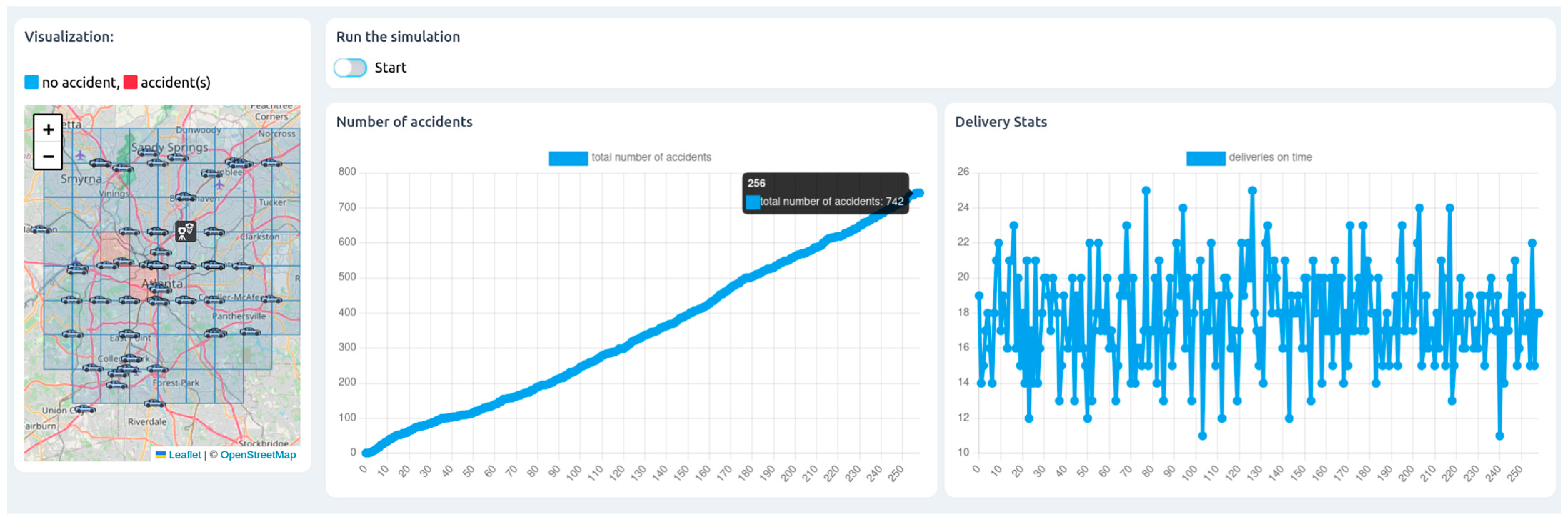Open the Leaflet link

click(184, 455)
